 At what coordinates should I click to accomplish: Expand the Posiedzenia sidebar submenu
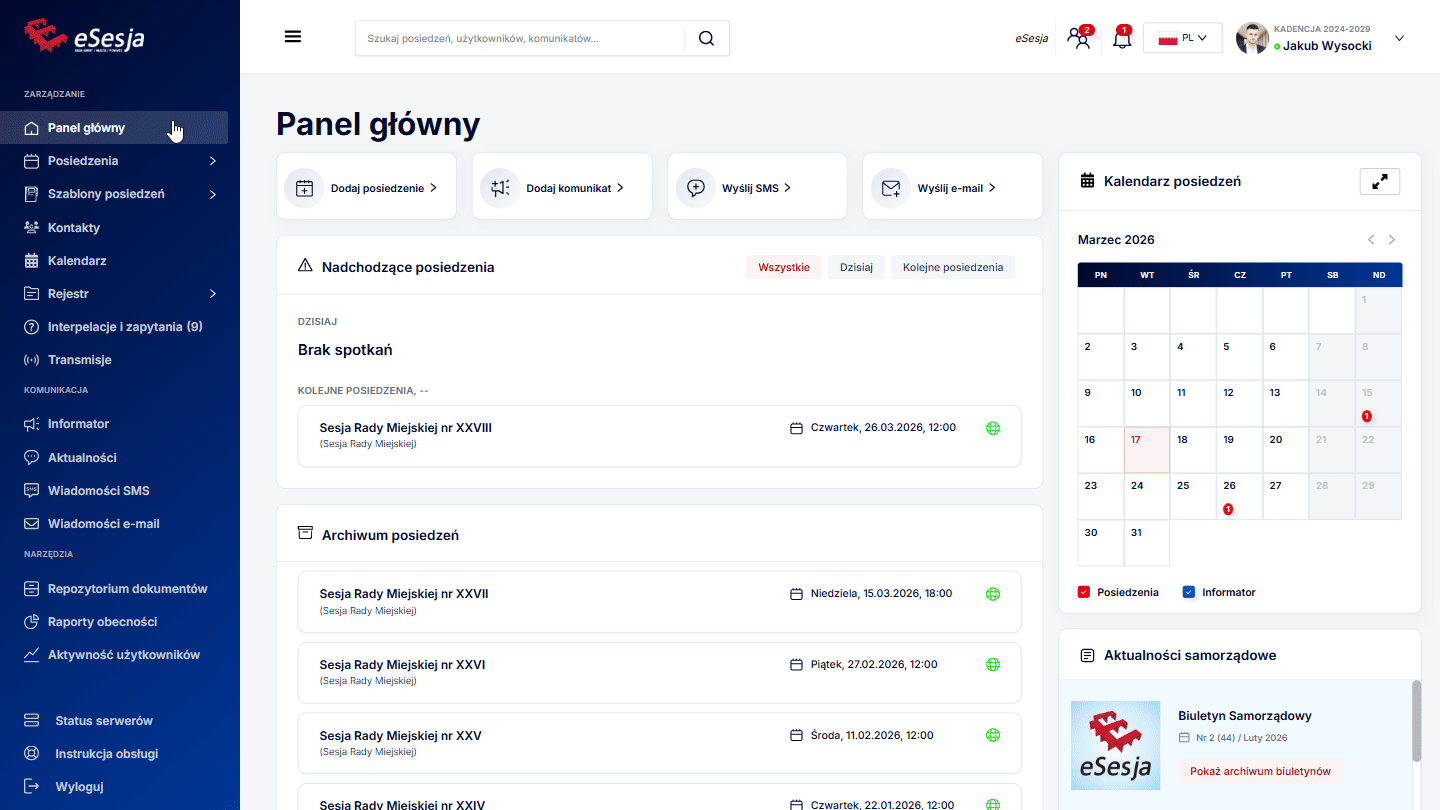(x=212, y=161)
